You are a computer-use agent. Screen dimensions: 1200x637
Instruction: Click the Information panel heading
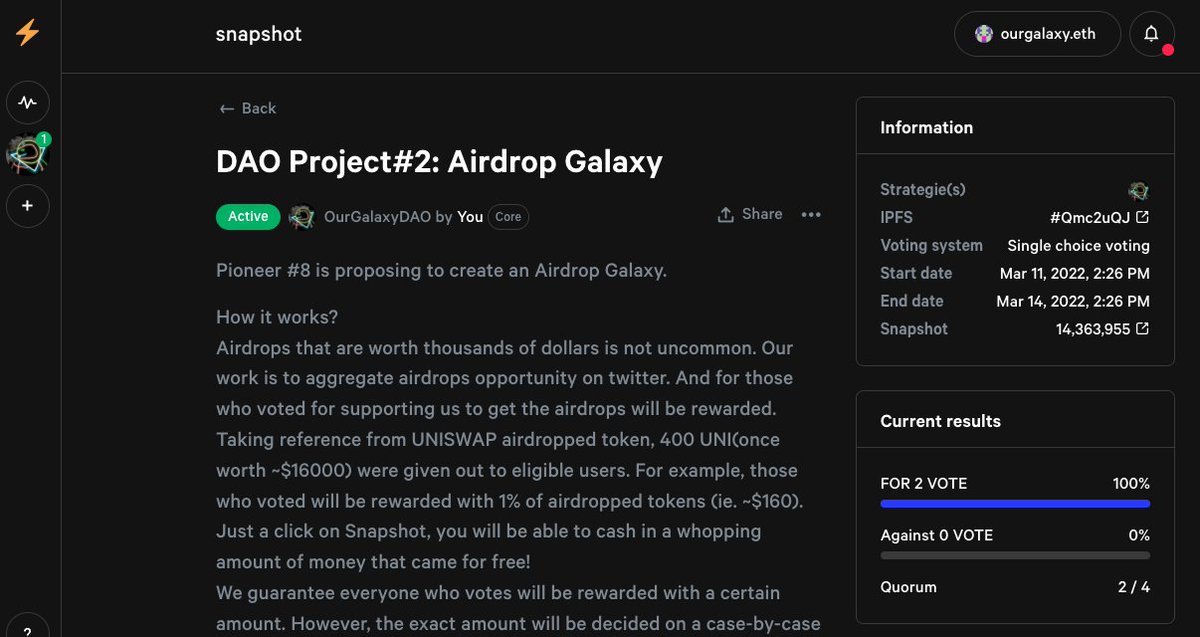point(926,127)
